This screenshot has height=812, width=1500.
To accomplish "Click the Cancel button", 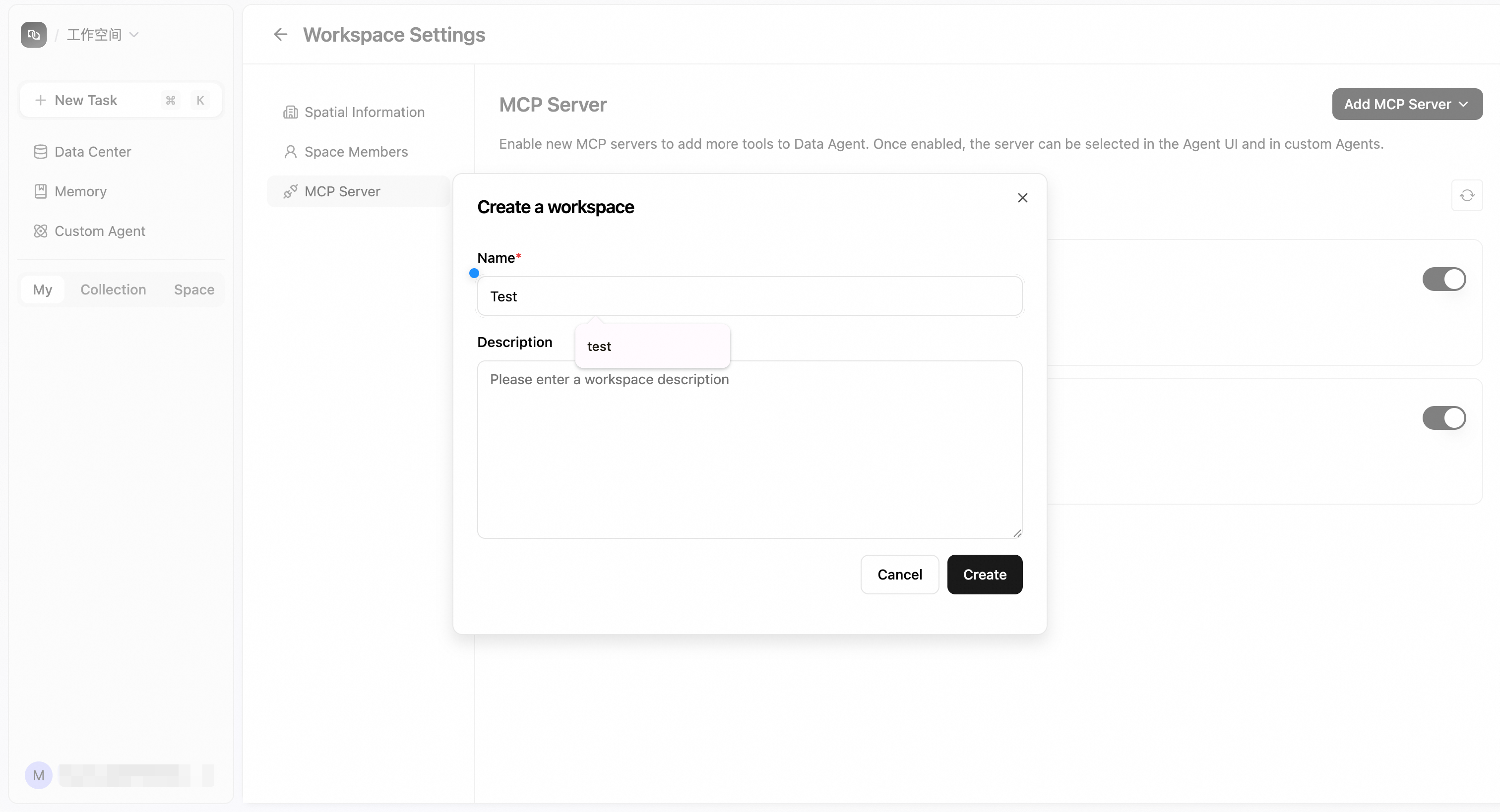I will (900, 575).
